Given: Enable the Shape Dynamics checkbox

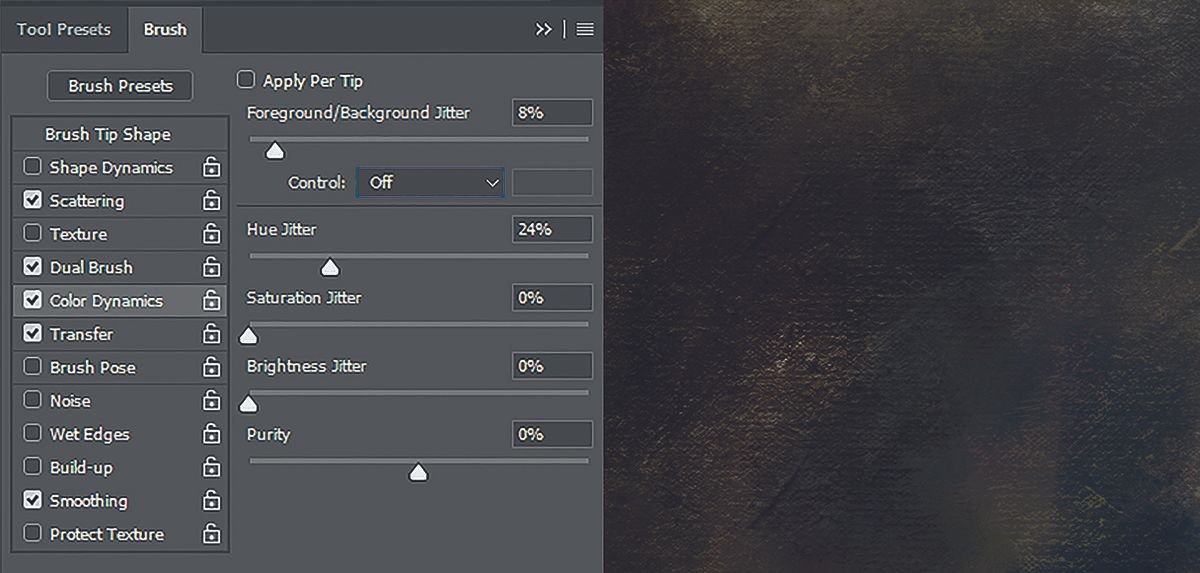Looking at the screenshot, I should click(33, 168).
